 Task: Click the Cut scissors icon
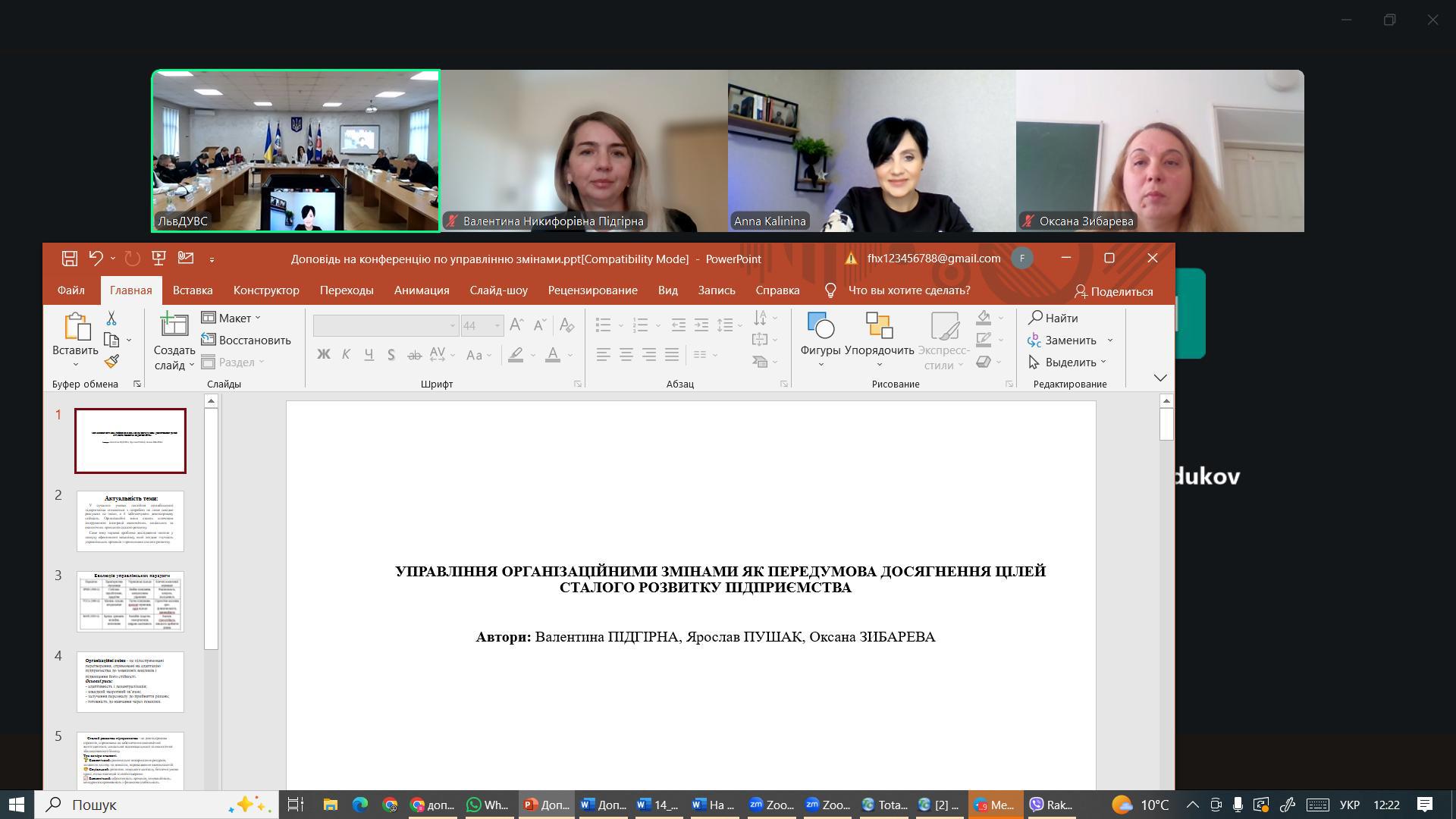coord(111,318)
